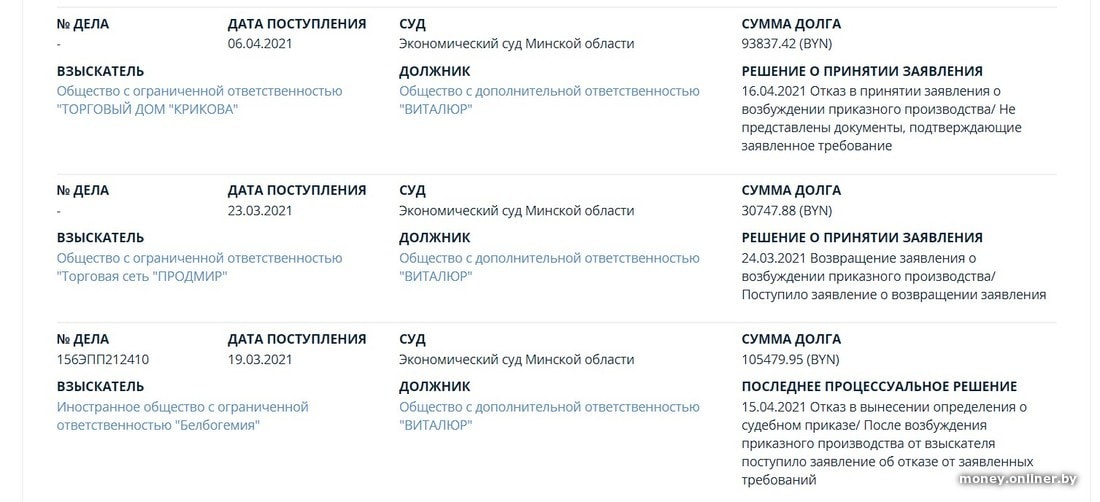Click the 15.04.2021 court order refusal text

pyautogui.click(x=884, y=443)
